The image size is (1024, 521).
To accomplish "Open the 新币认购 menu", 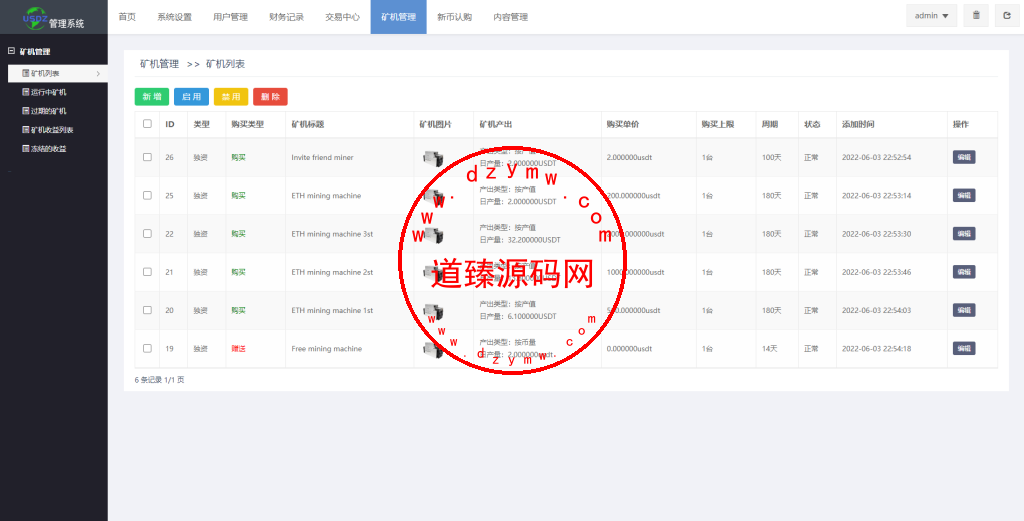I will point(455,17).
